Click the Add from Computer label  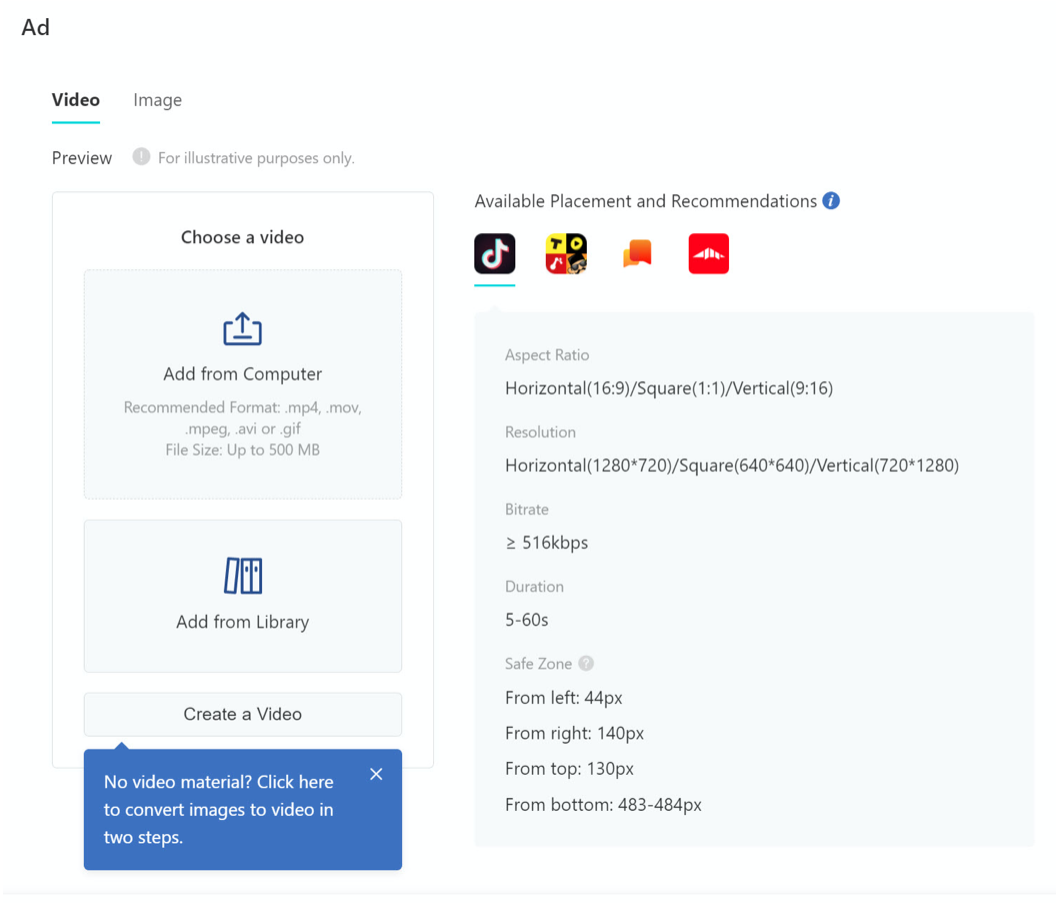tap(242, 374)
